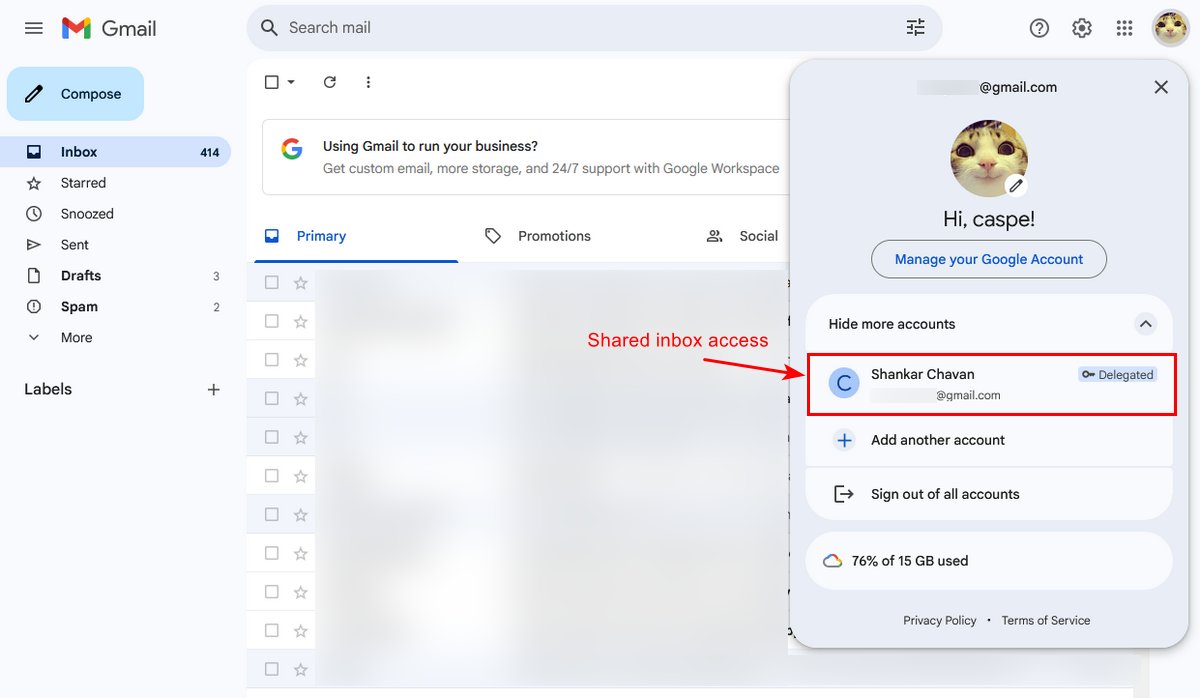Star the first email row

point(300,283)
